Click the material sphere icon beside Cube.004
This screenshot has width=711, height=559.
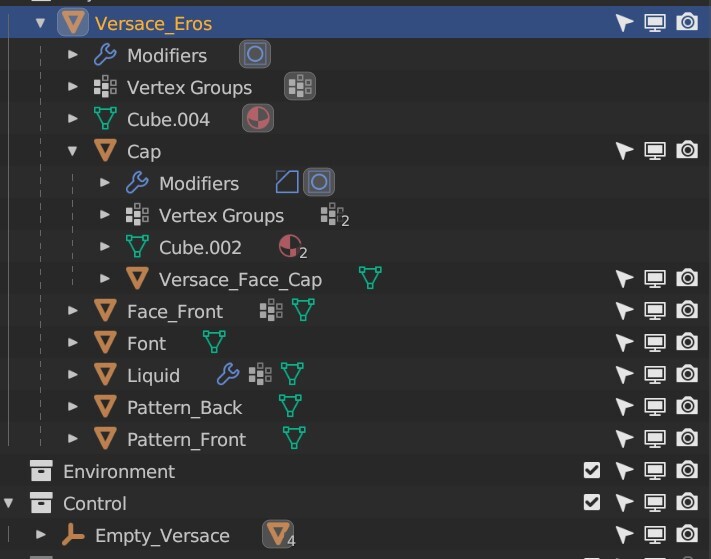257,119
